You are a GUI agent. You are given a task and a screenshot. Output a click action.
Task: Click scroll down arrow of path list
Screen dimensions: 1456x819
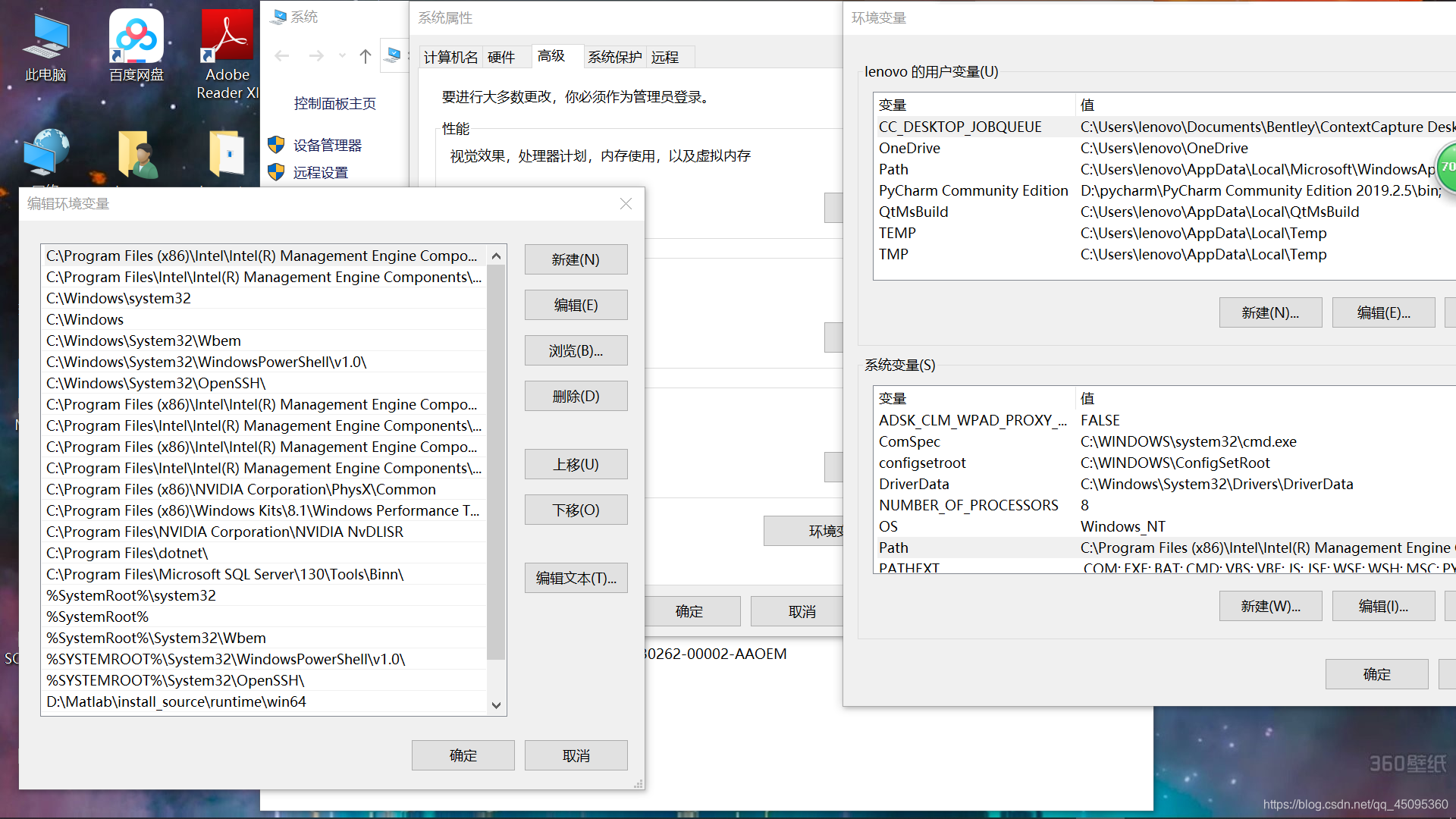[x=496, y=704]
